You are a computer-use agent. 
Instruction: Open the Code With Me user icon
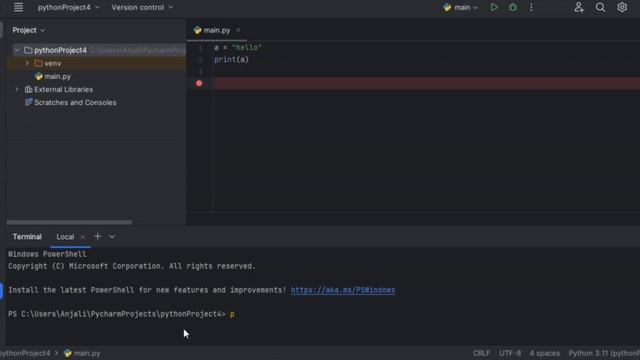579,7
